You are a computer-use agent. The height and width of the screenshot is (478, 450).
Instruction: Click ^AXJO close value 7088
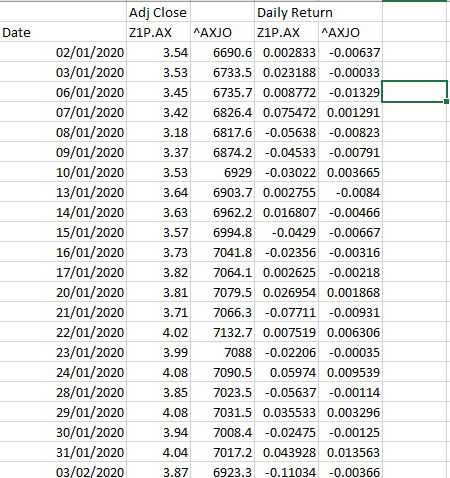coord(222,352)
